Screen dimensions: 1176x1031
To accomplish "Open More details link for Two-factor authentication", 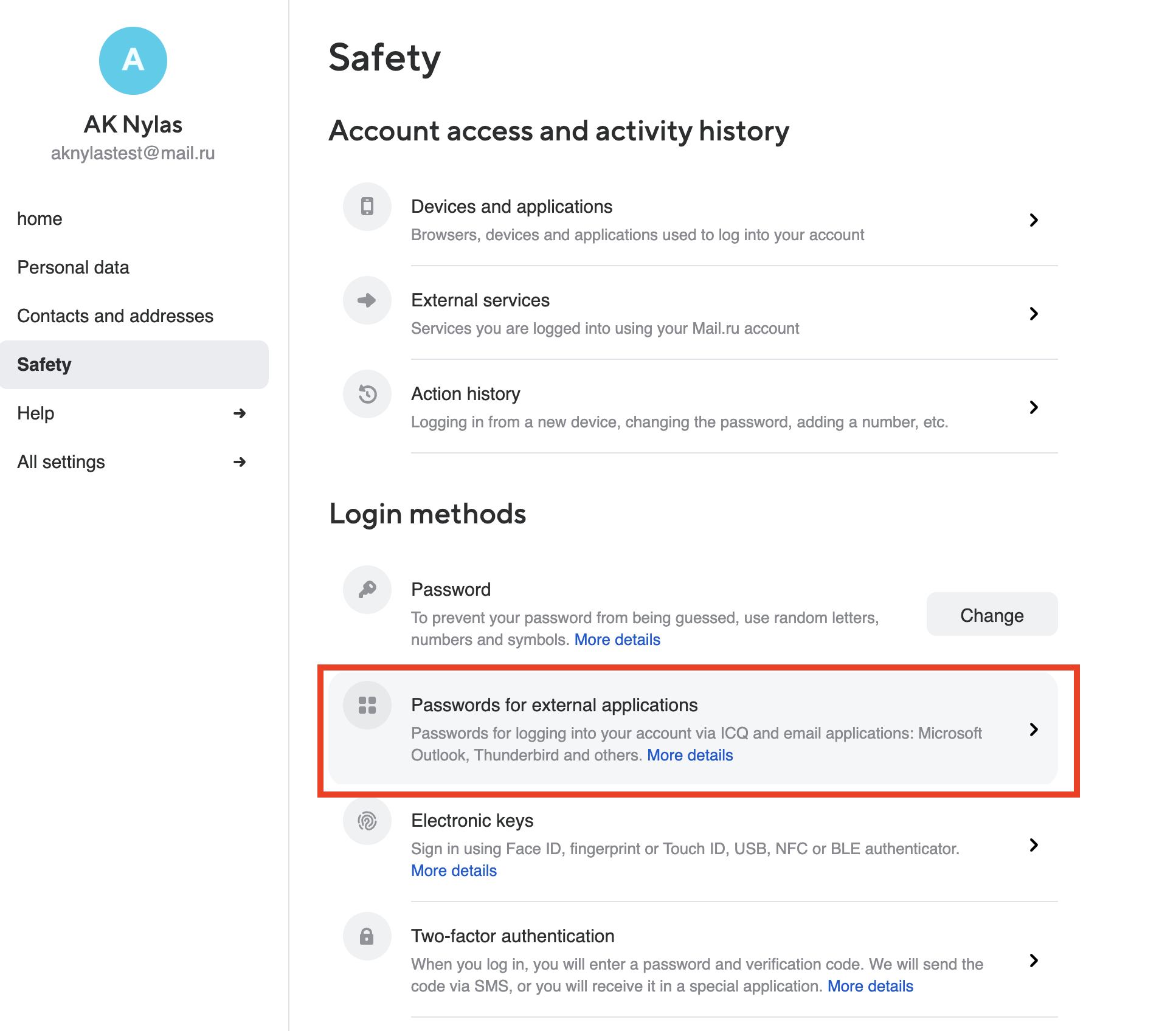I will [870, 986].
